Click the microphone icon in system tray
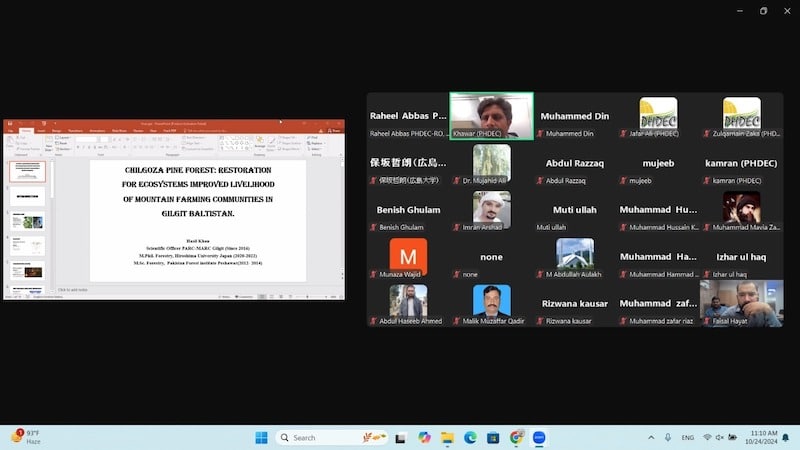The width and height of the screenshot is (800, 450). [x=667, y=437]
